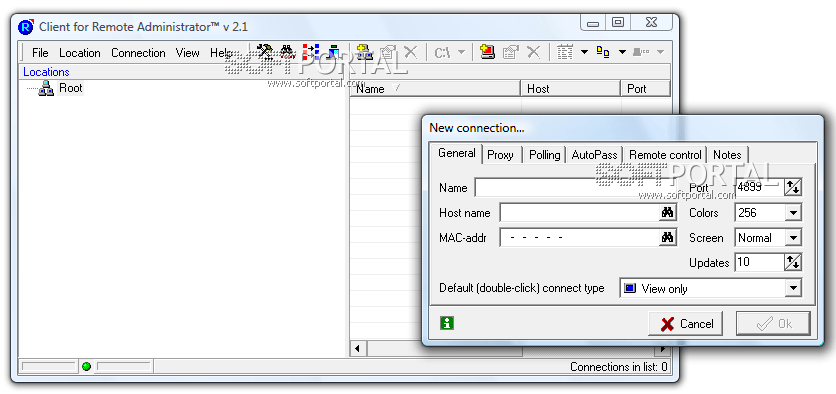Select the Root node in Locations tree
The height and width of the screenshot is (394, 836).
70,88
